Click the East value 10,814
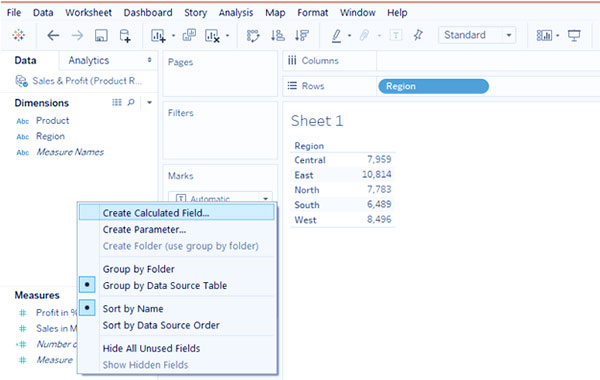The width and height of the screenshot is (600, 380). (x=377, y=175)
